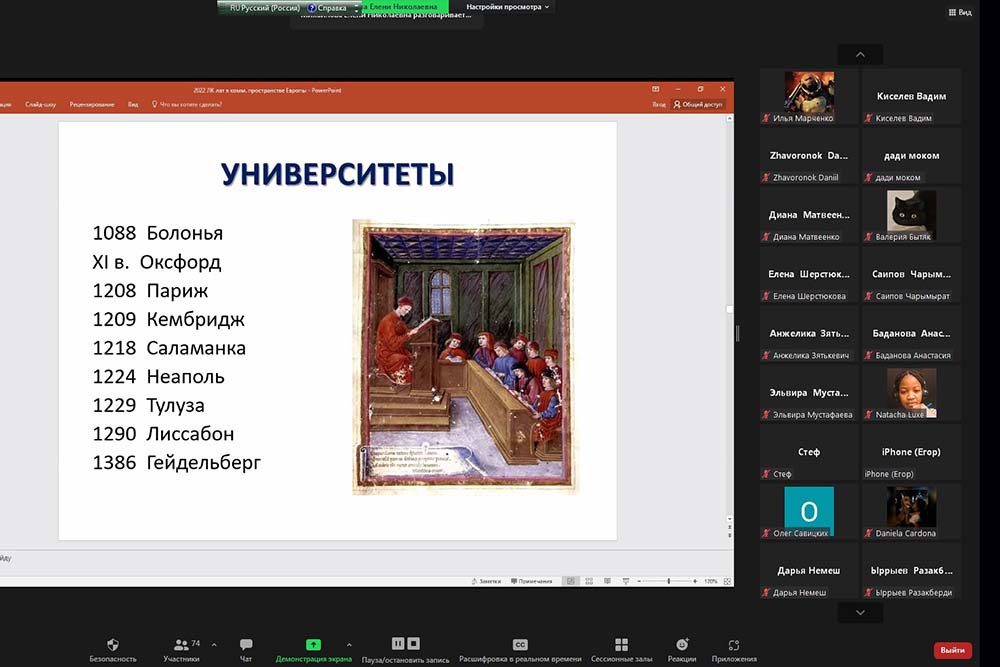Expand the arrow next to Демонстрация экрана
The image size is (1000, 667).
pyautogui.click(x=349, y=645)
